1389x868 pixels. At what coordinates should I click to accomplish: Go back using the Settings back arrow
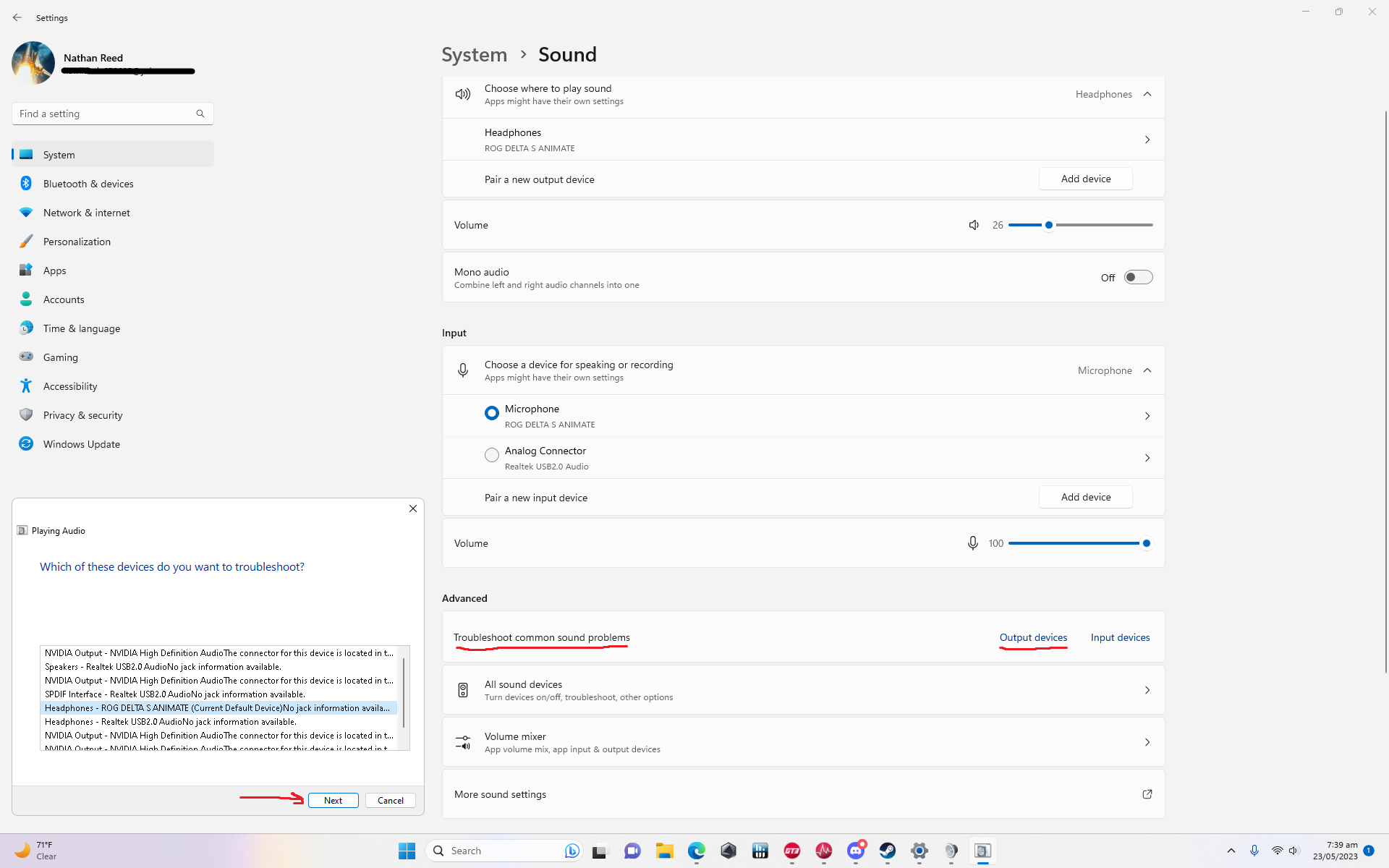coord(17,17)
